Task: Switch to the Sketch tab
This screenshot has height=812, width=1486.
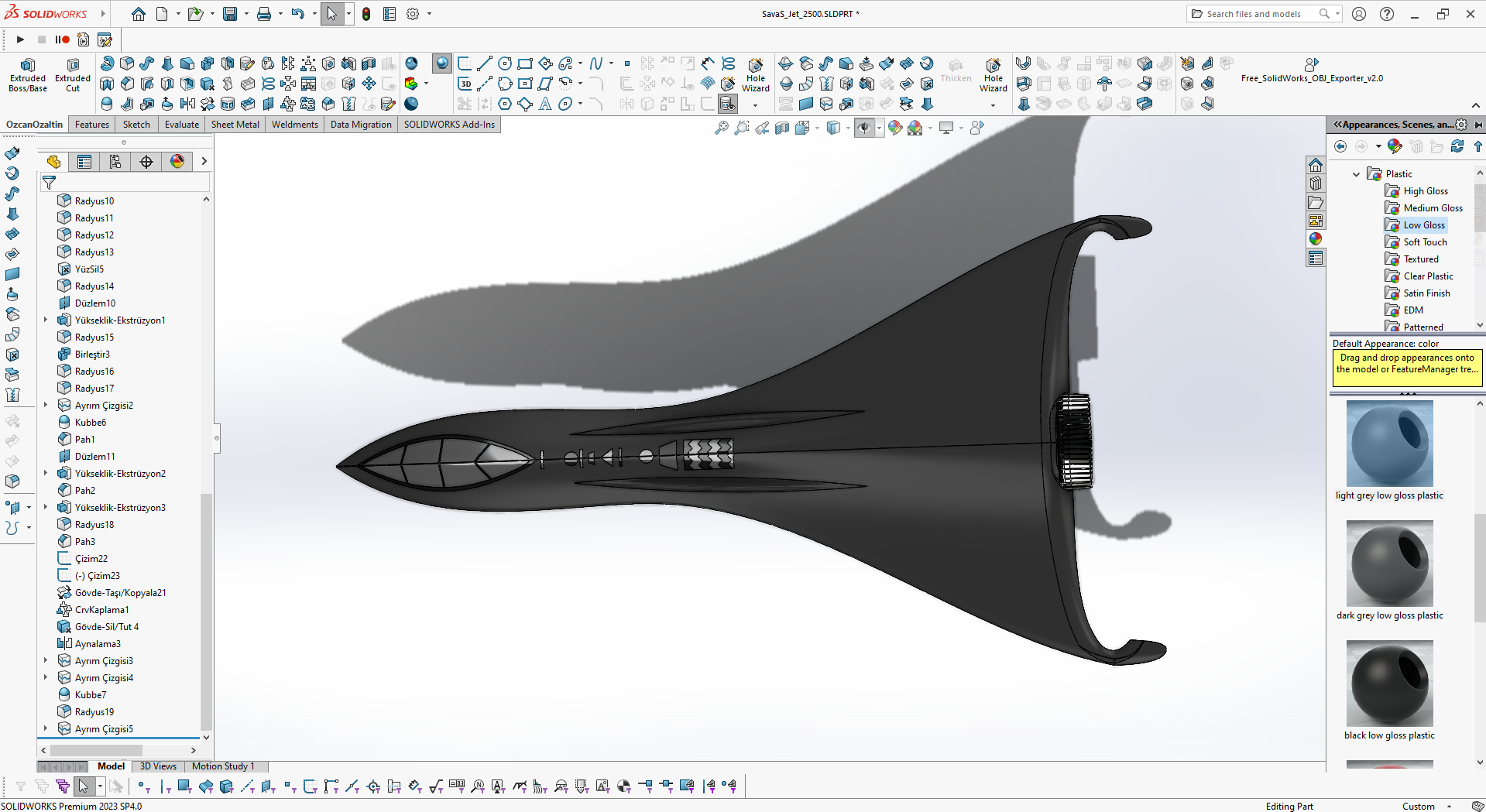Action: 136,125
